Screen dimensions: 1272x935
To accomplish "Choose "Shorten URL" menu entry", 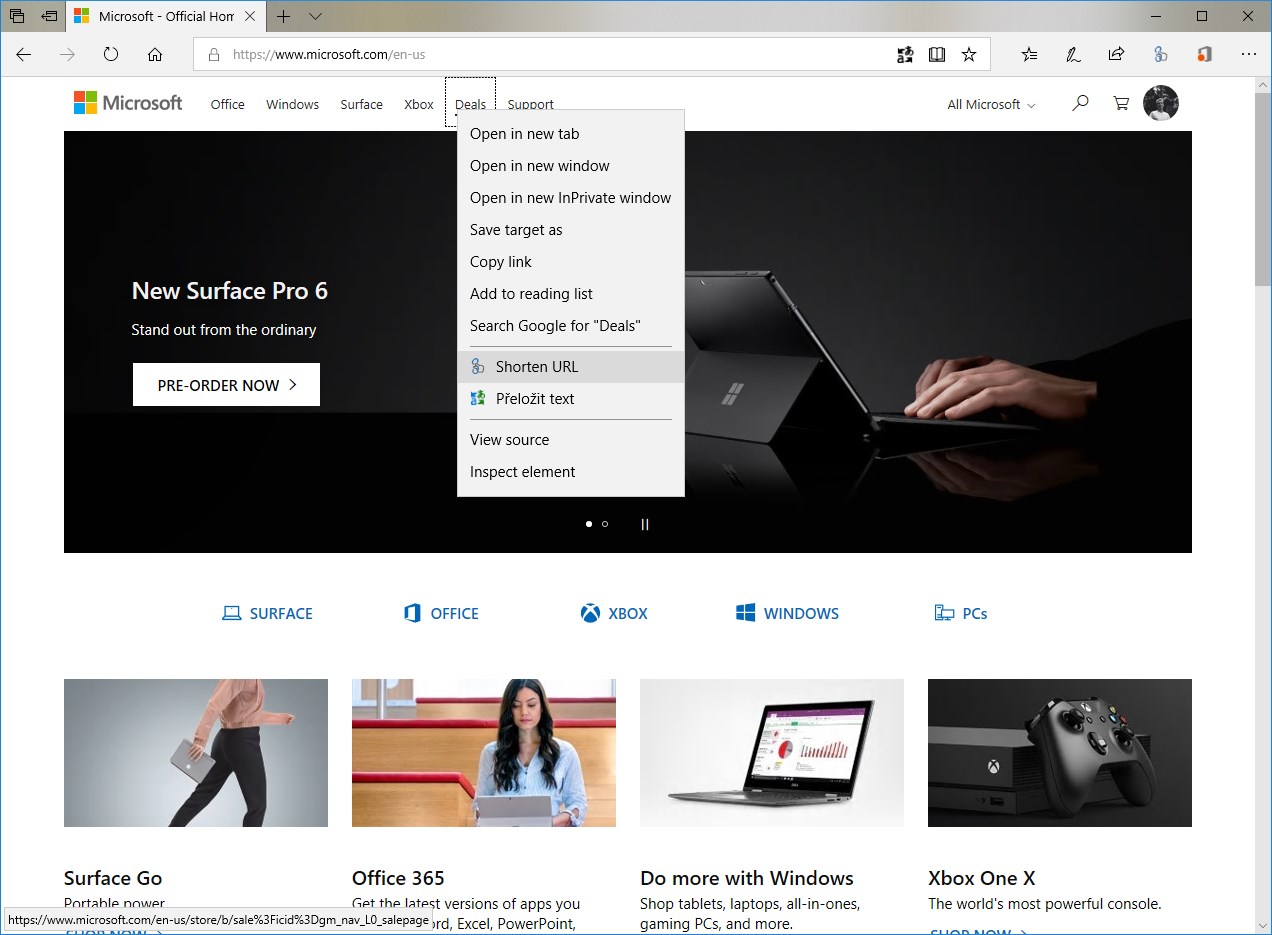I will (x=571, y=367).
